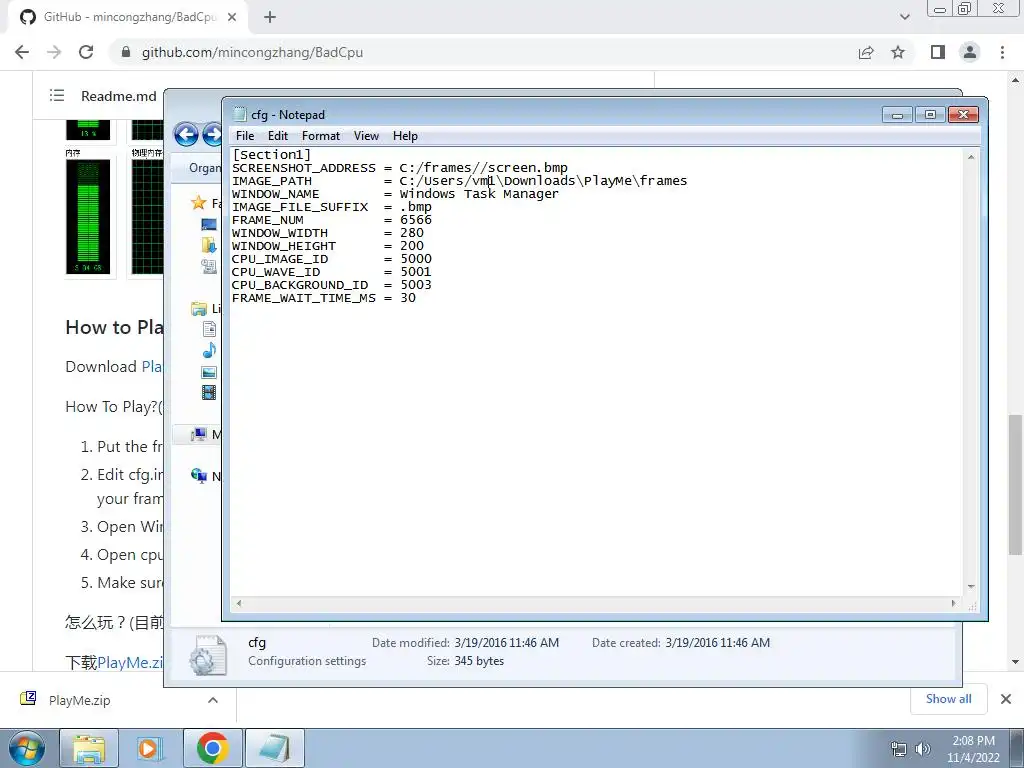1024x768 pixels.
Task: Open the Format menu in Notepad
Action: tap(321, 136)
